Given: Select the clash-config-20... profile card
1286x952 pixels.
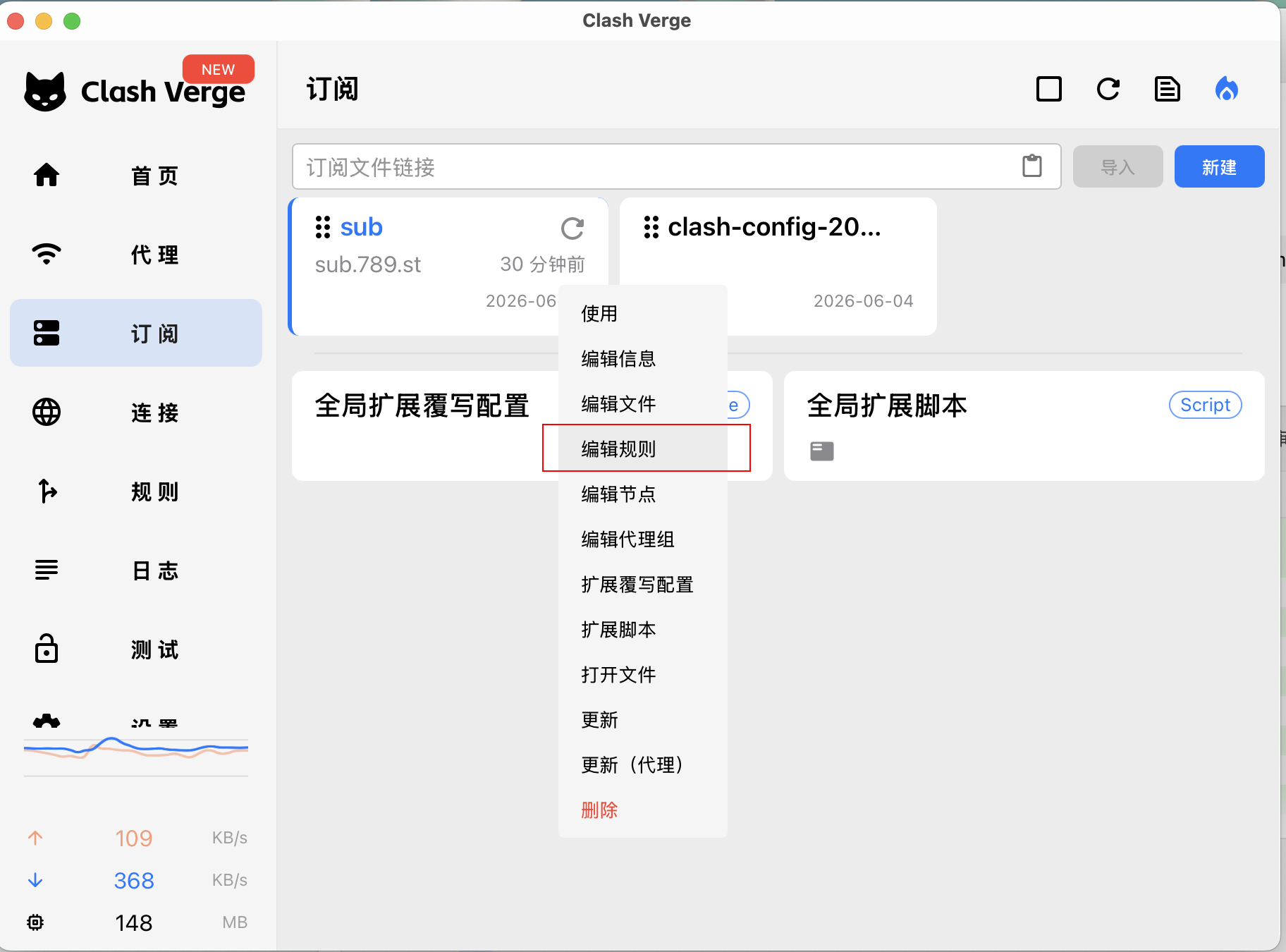Looking at the screenshot, I should pos(778,267).
